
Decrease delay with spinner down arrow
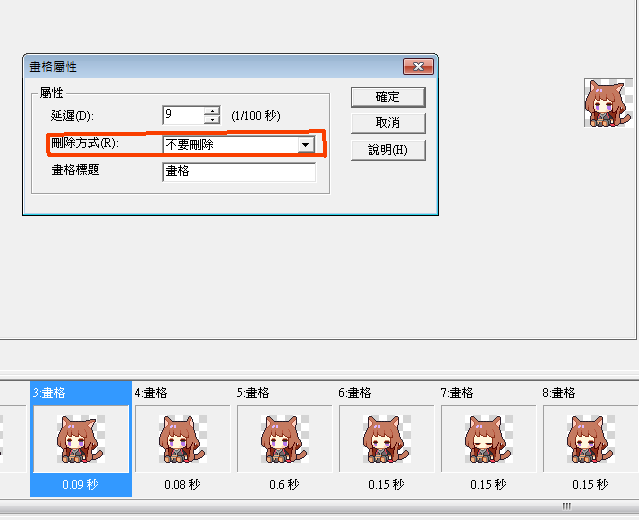[x=212, y=120]
